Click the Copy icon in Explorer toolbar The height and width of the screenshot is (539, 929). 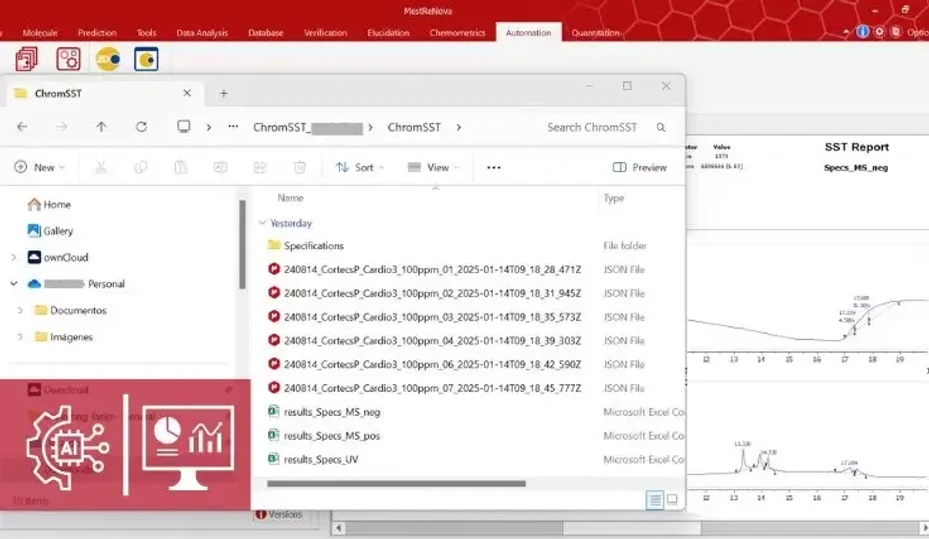click(140, 168)
